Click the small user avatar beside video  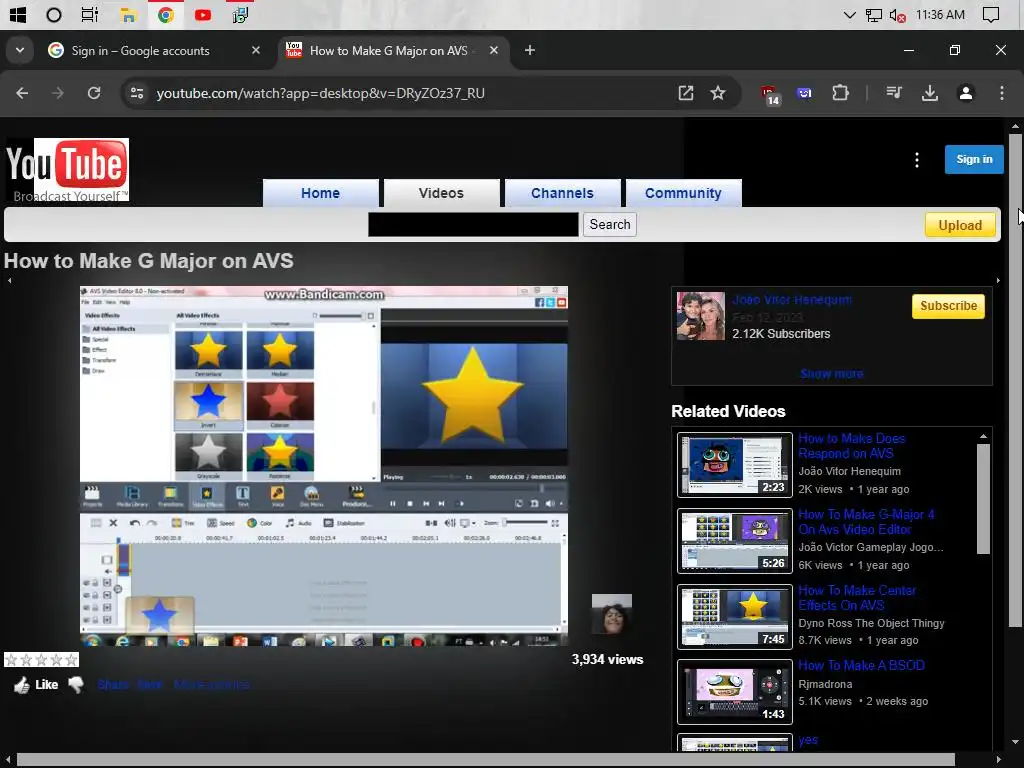click(x=612, y=614)
